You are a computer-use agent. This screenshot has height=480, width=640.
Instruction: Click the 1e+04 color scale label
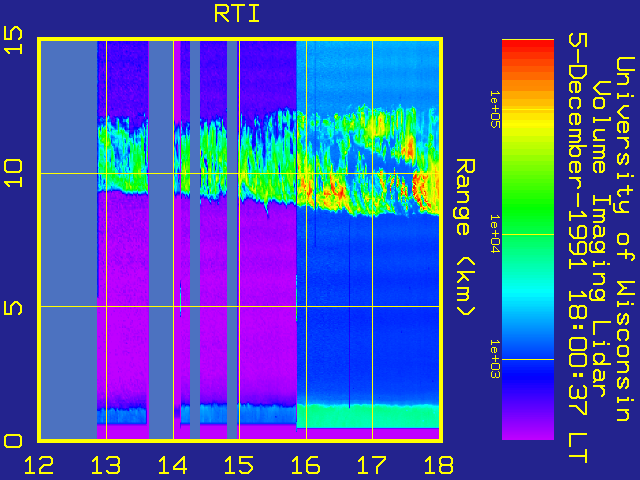click(494, 234)
